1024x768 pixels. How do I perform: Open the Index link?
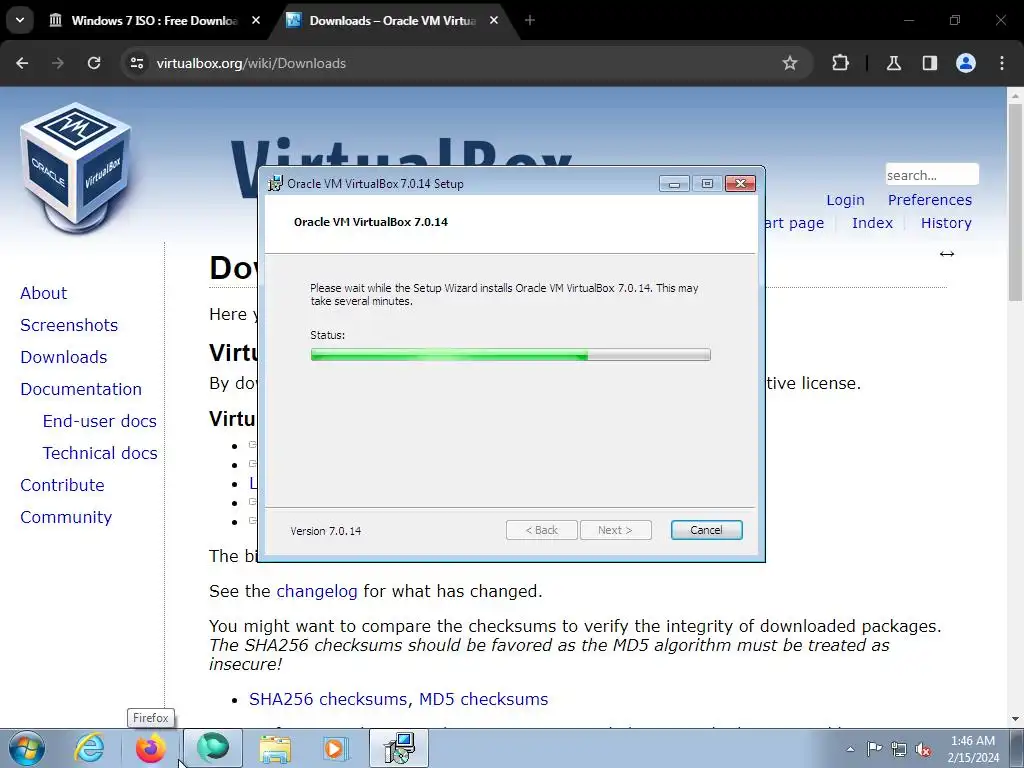pos(872,223)
